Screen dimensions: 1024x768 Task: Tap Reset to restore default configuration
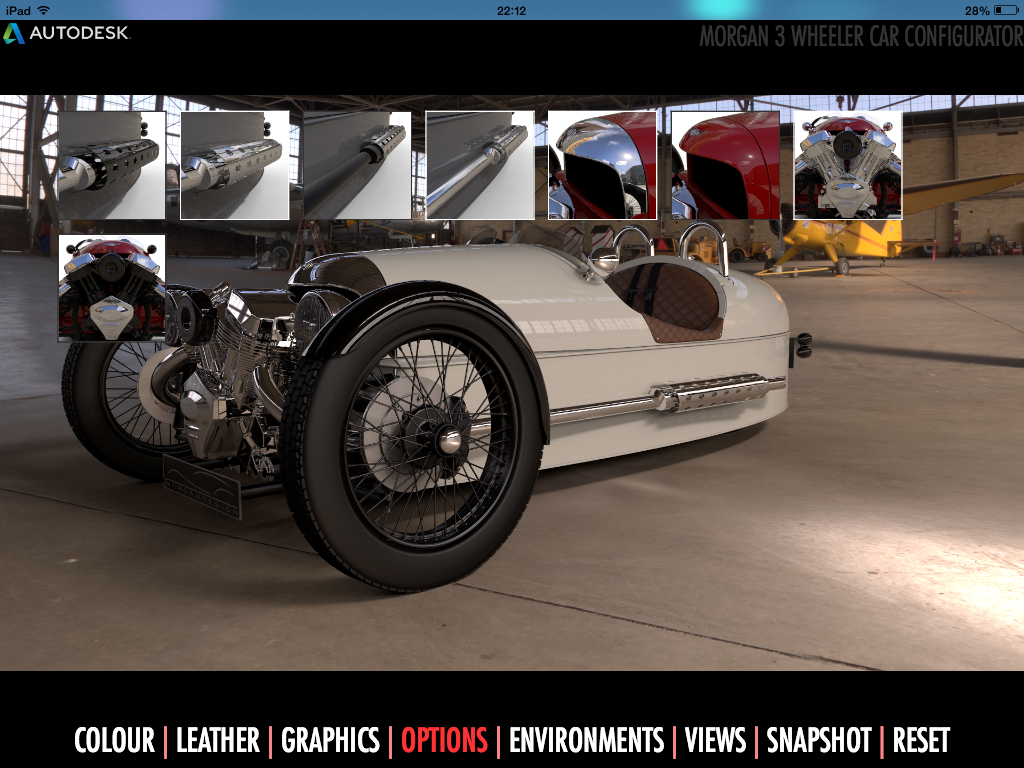pos(921,741)
